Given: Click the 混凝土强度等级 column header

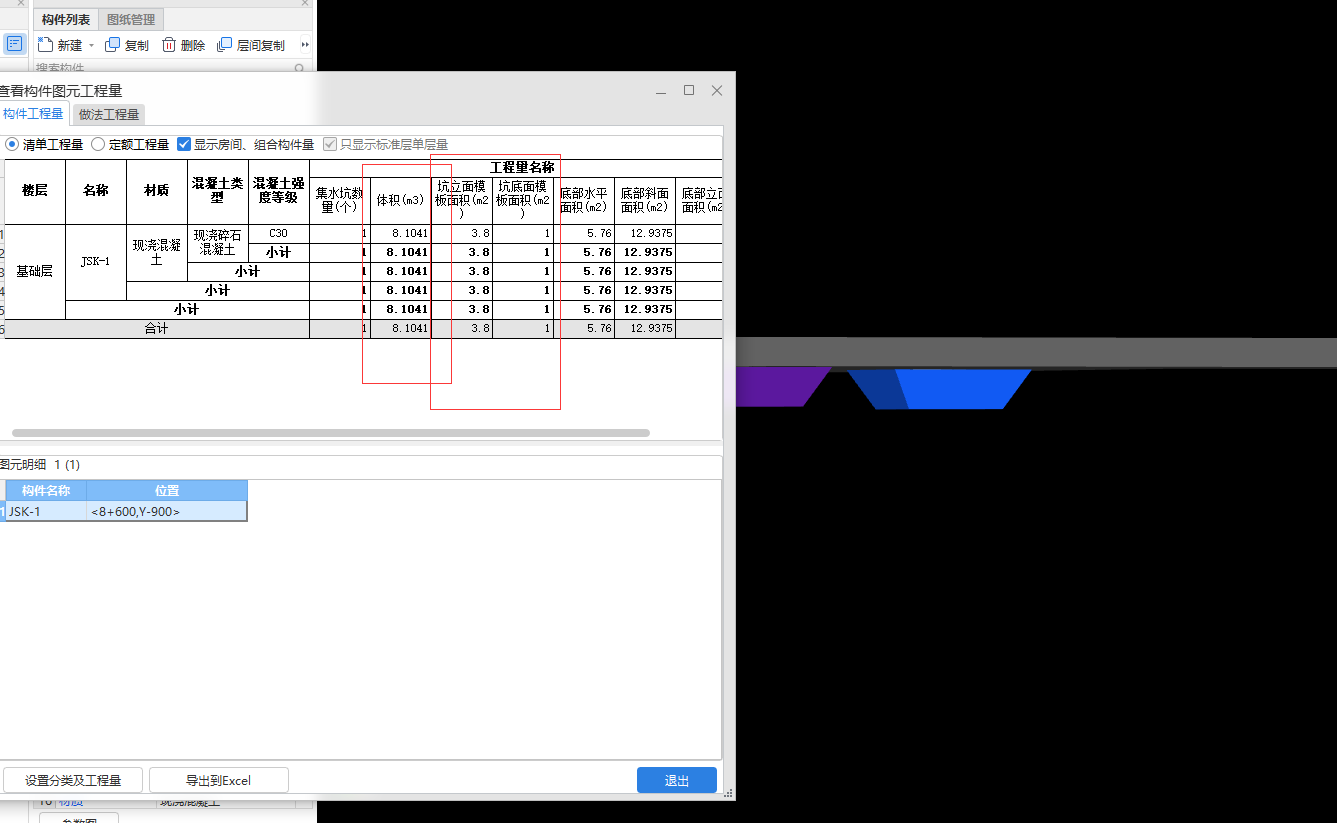Looking at the screenshot, I should (279, 191).
